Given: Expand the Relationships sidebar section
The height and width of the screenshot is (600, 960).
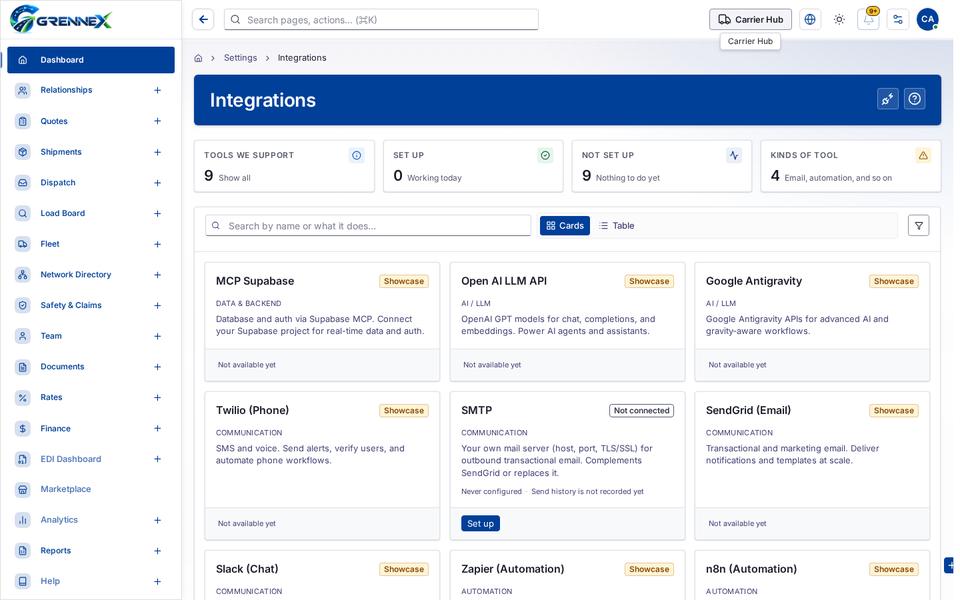Looking at the screenshot, I should (x=157, y=90).
